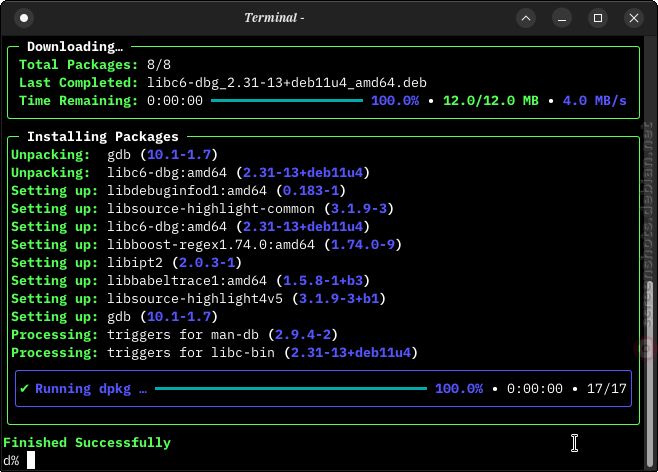Click 'triggers for libc-bin' text

(191, 353)
